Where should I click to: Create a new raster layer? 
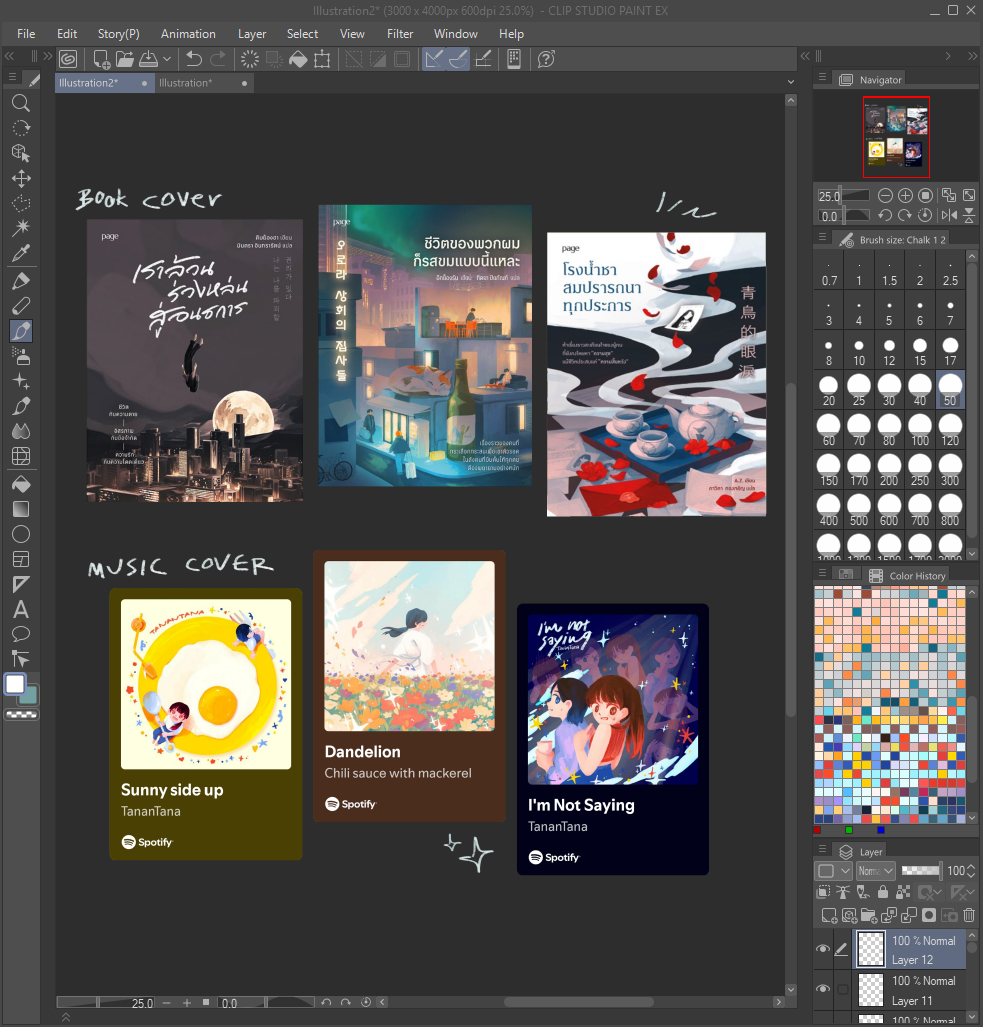coord(828,915)
